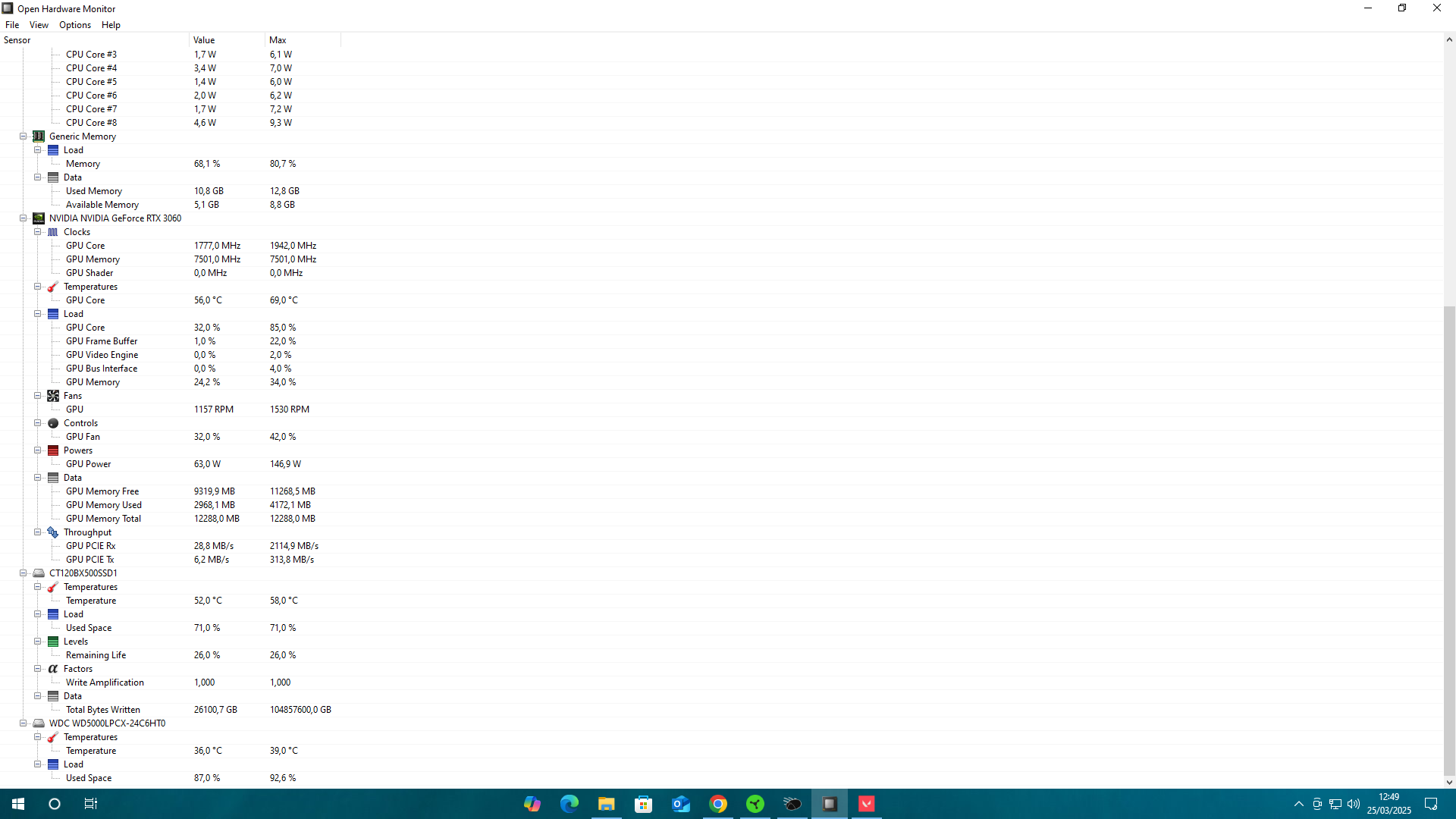Collapse the WDC WD5000LPCX-24C6HT0 drive node

pyautogui.click(x=24, y=723)
